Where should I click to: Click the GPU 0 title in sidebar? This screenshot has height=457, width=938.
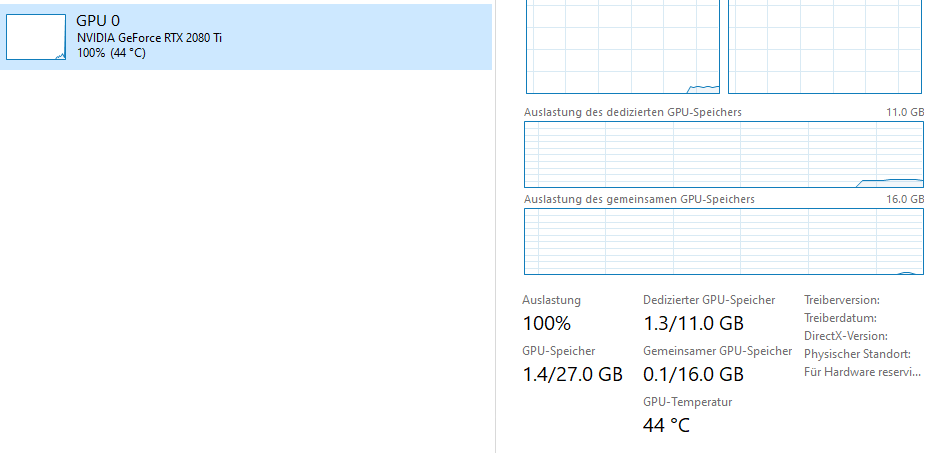(x=98, y=21)
